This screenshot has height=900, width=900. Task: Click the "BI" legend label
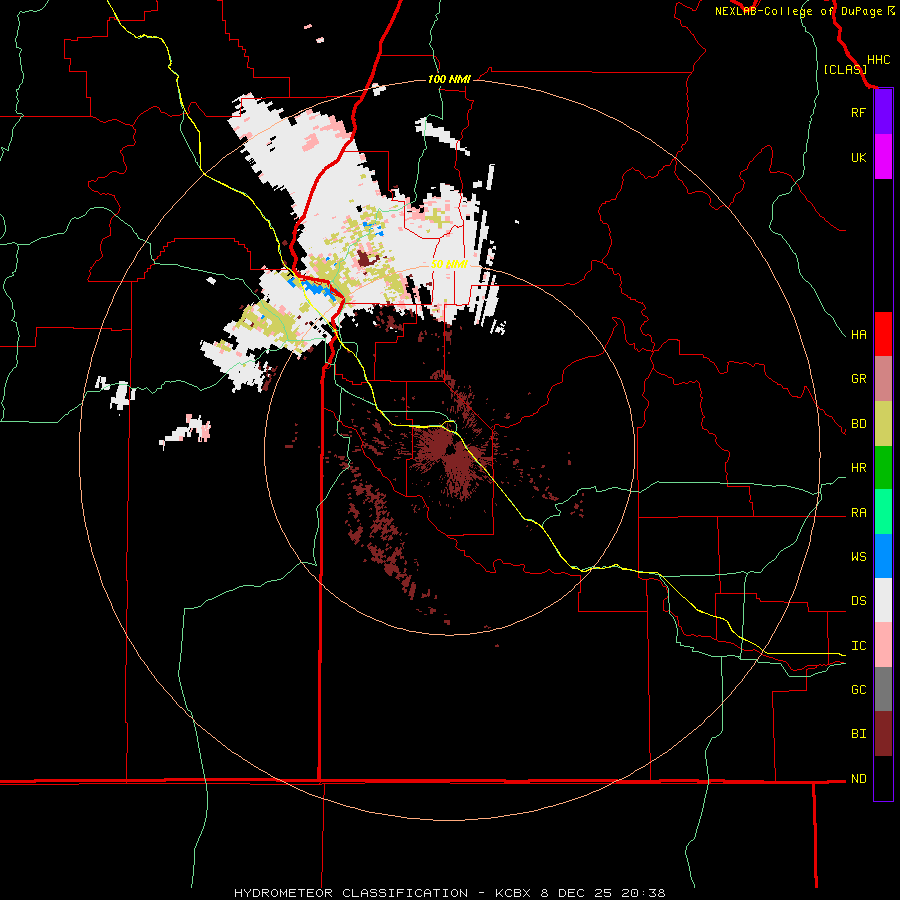(x=858, y=734)
